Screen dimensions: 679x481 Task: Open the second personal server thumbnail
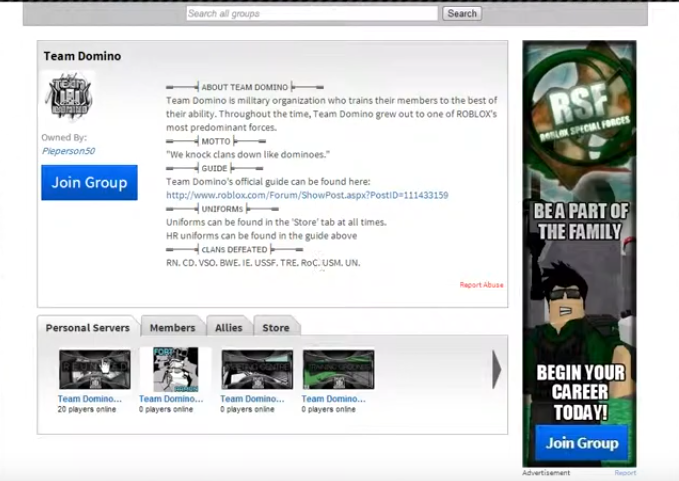click(175, 369)
